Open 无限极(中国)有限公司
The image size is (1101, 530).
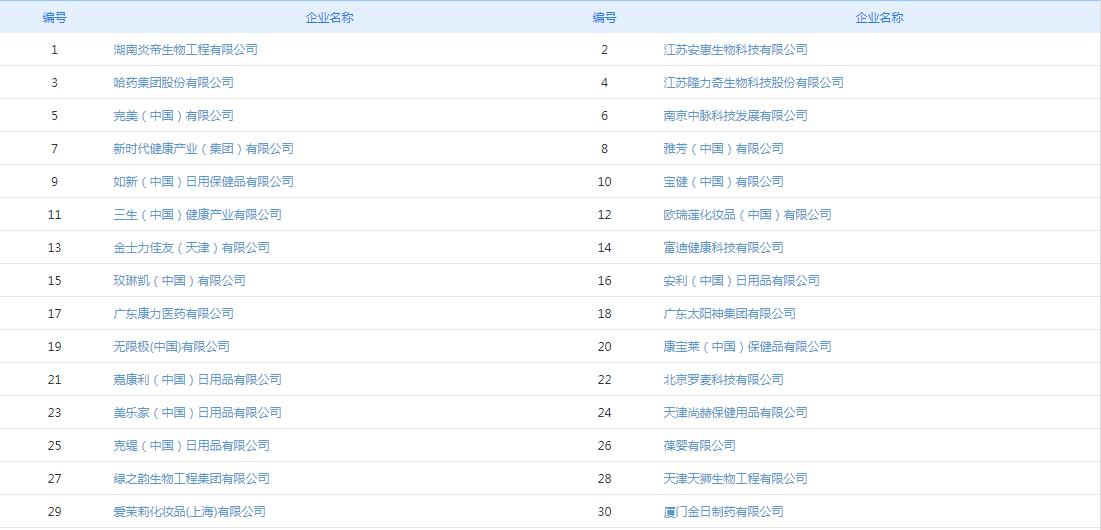click(x=171, y=347)
